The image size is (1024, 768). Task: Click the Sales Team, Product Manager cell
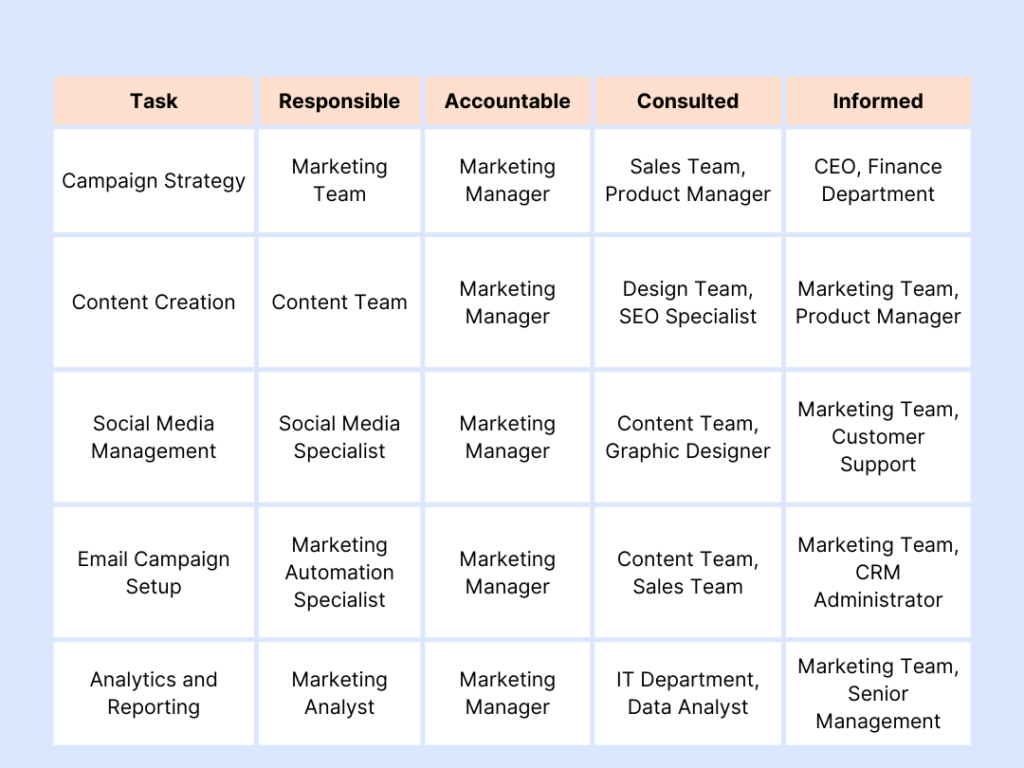(688, 181)
